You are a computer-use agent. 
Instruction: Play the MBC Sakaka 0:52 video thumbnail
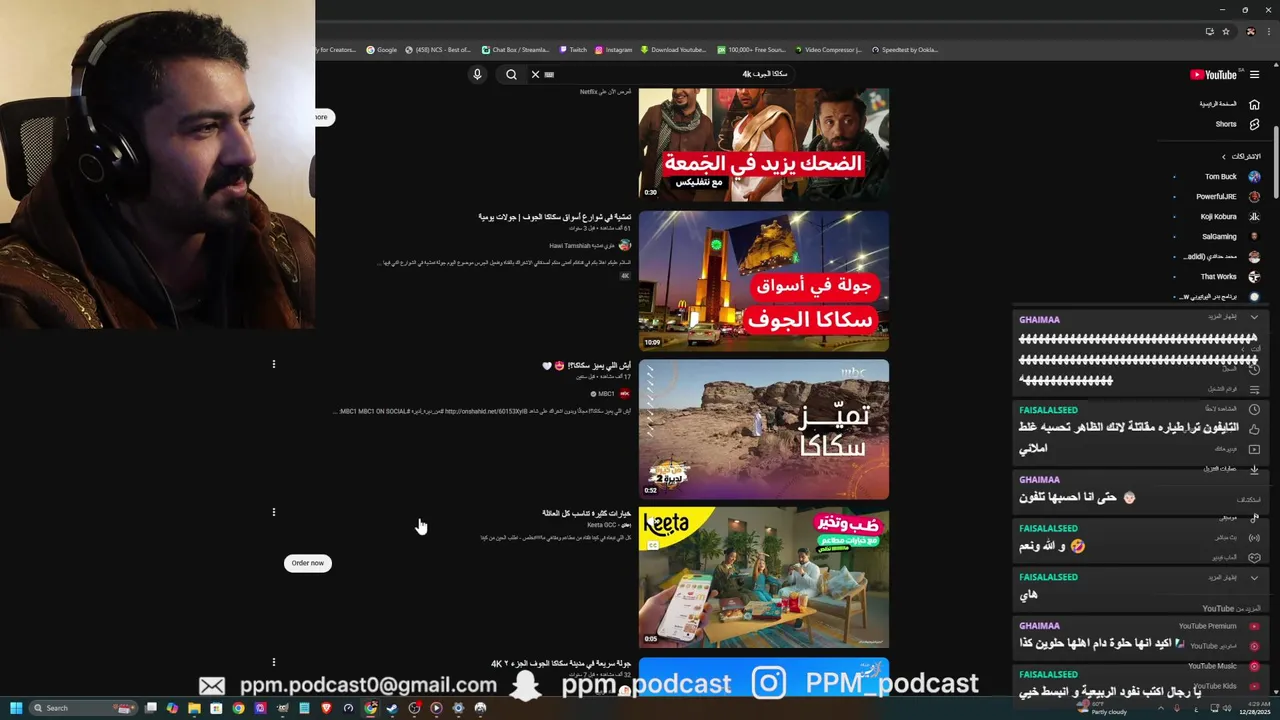click(764, 429)
